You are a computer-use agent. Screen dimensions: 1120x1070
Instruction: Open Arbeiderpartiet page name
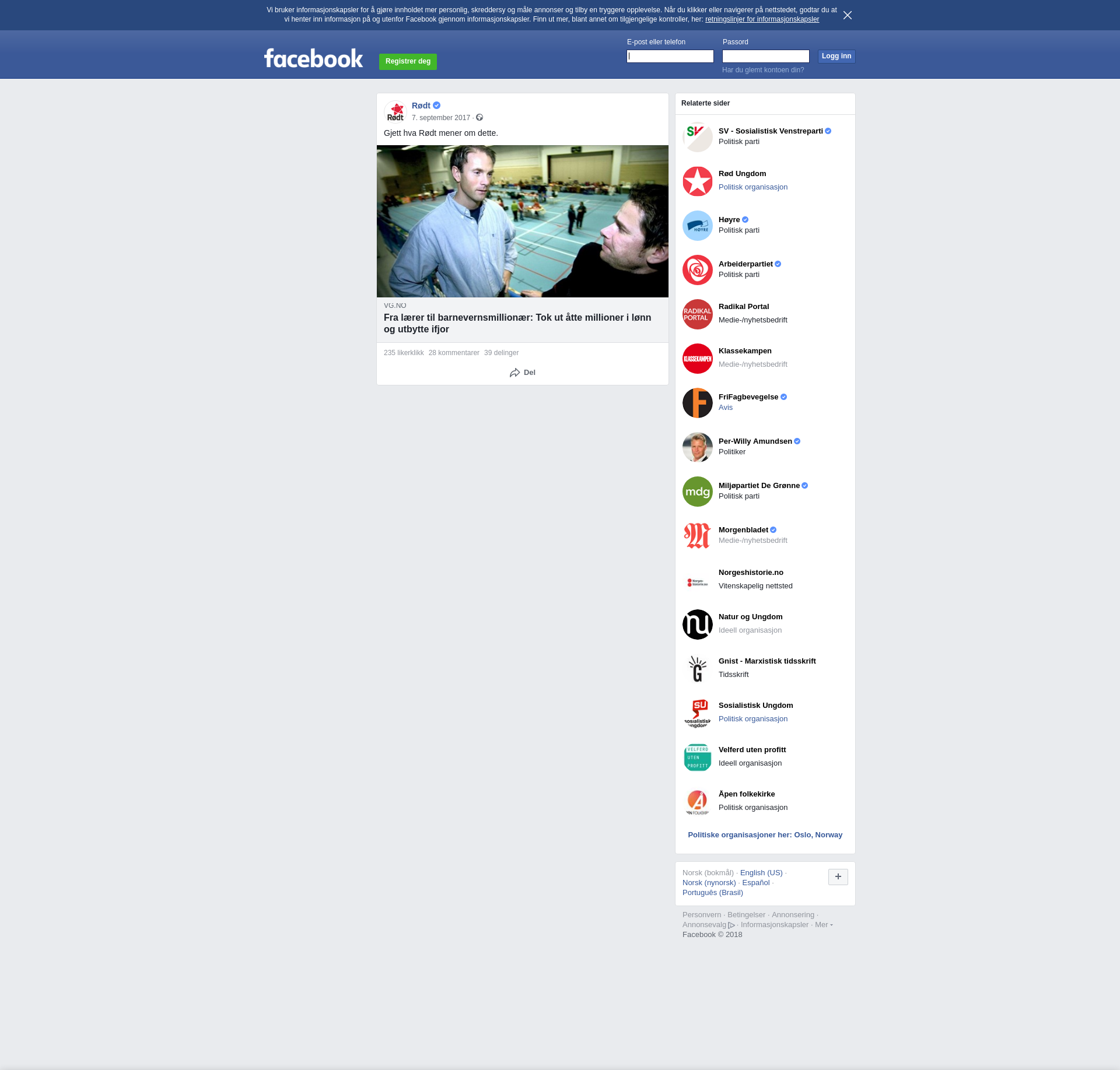(745, 264)
